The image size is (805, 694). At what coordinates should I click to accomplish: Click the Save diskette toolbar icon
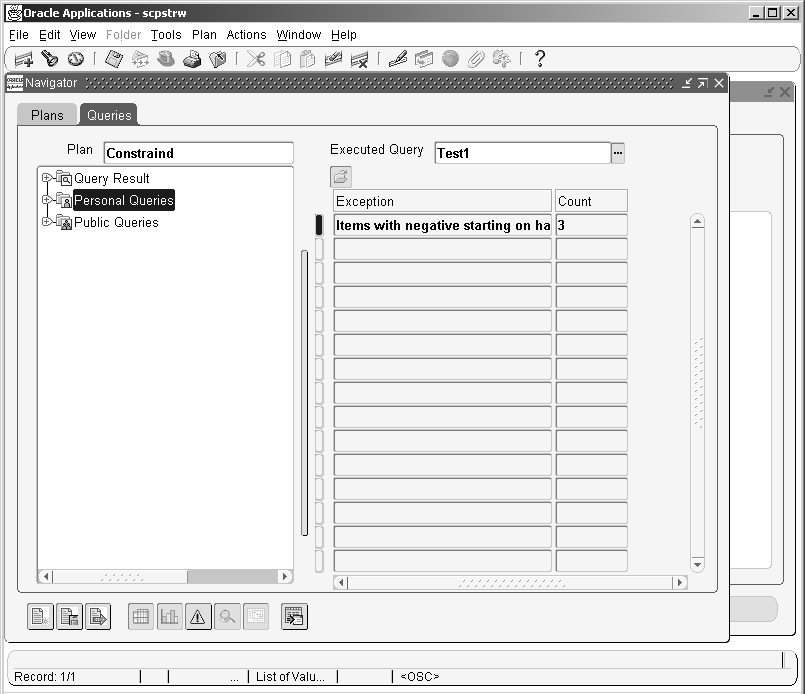pyautogui.click(x=114, y=59)
